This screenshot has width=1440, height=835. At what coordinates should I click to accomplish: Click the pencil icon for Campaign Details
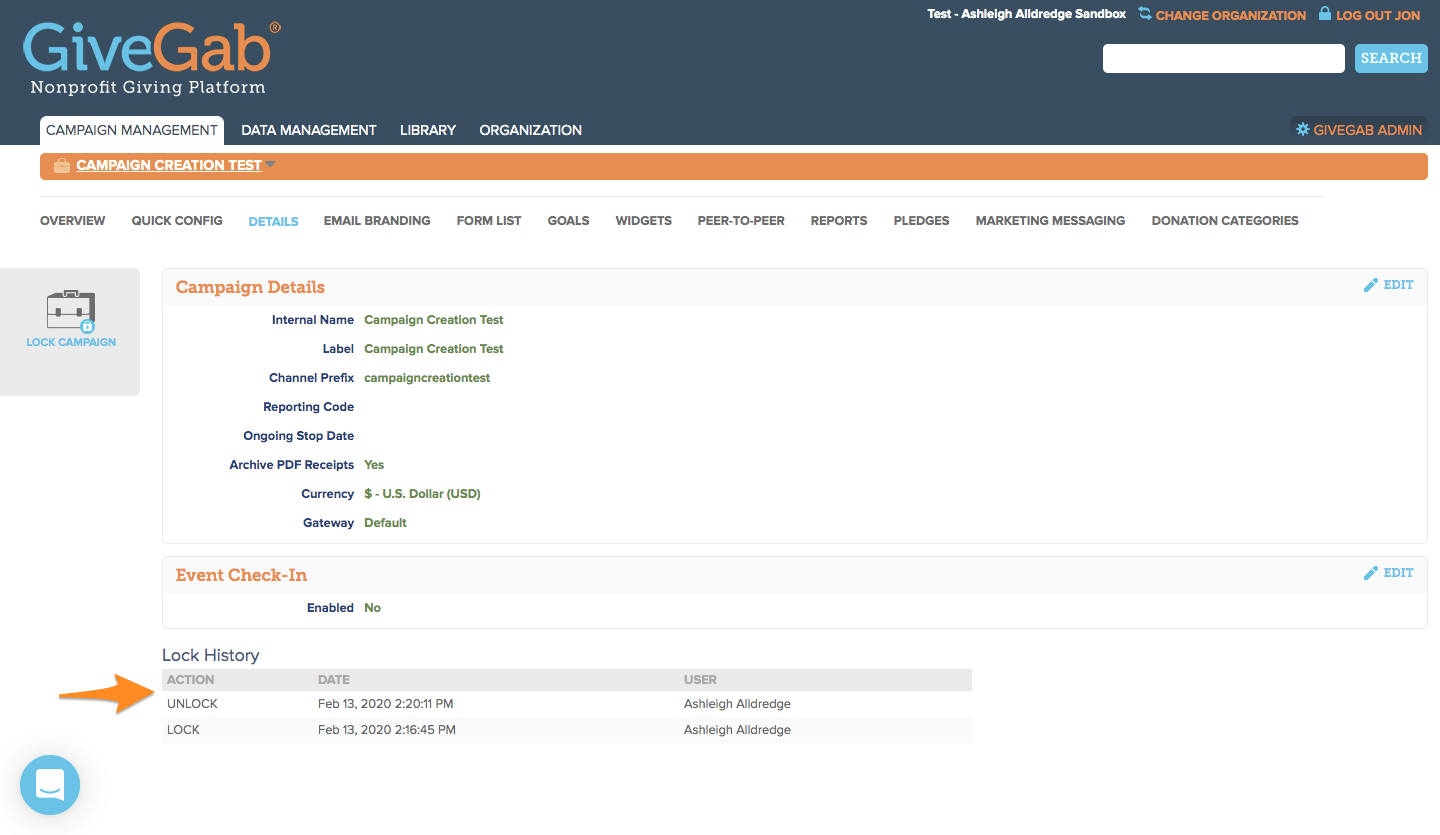click(1371, 285)
